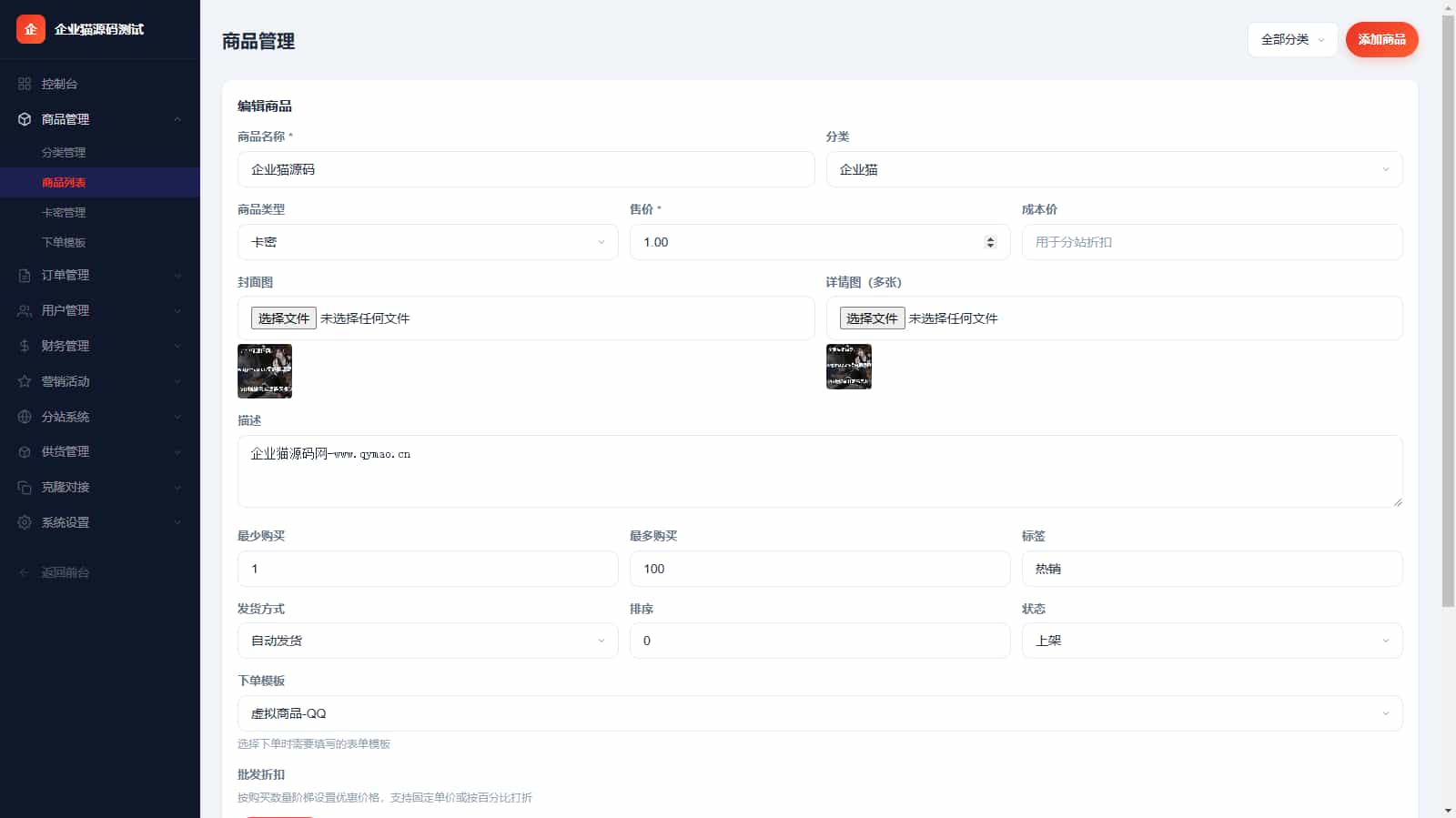Screen dimensions: 1456x818
Task: Open the 下单模板 dropdown showing 虚拟商品-QQ
Action: point(819,713)
